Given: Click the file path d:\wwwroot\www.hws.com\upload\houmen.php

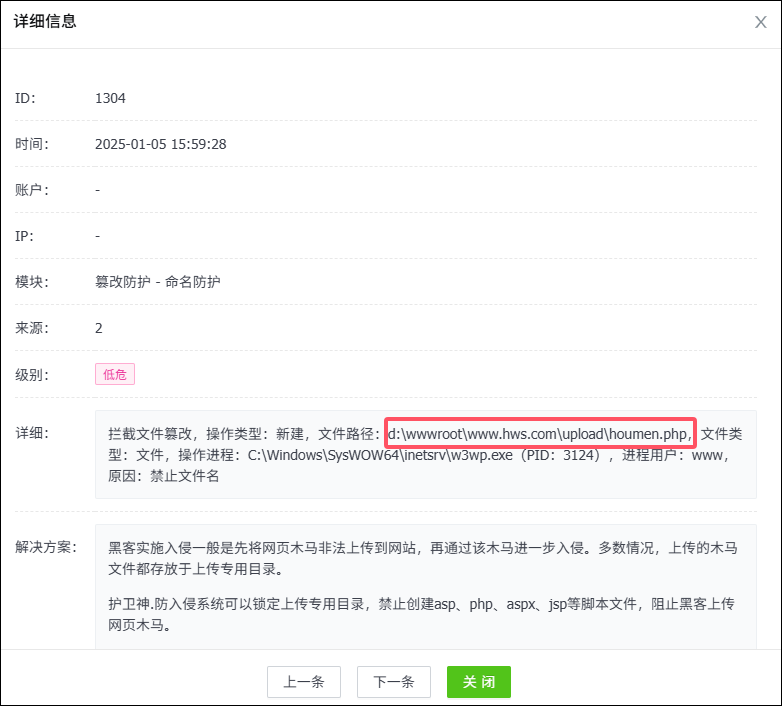Looking at the screenshot, I should pos(537,434).
